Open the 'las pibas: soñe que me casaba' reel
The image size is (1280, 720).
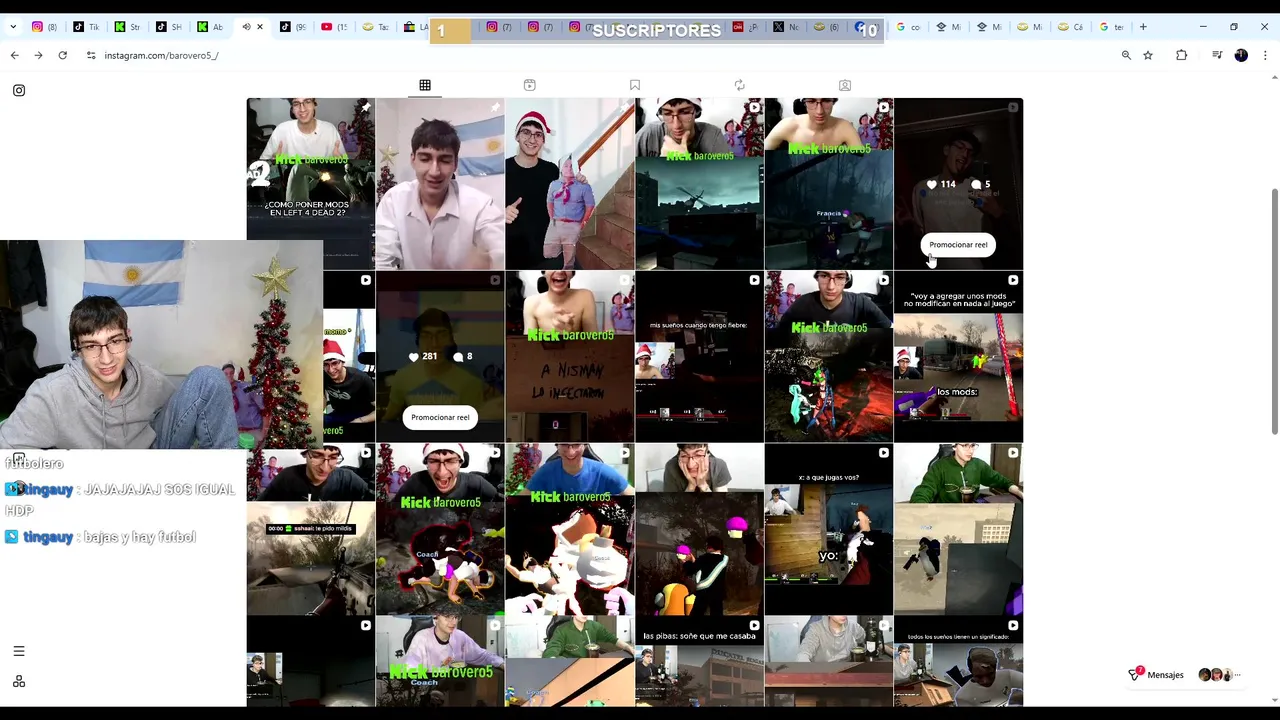tap(699, 662)
